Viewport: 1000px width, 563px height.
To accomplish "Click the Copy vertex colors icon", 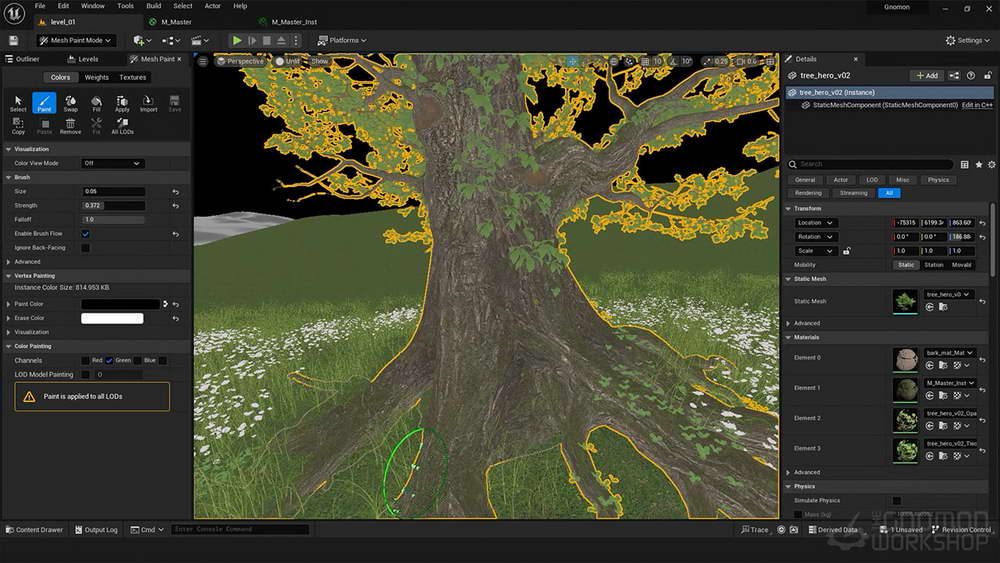I will point(18,125).
